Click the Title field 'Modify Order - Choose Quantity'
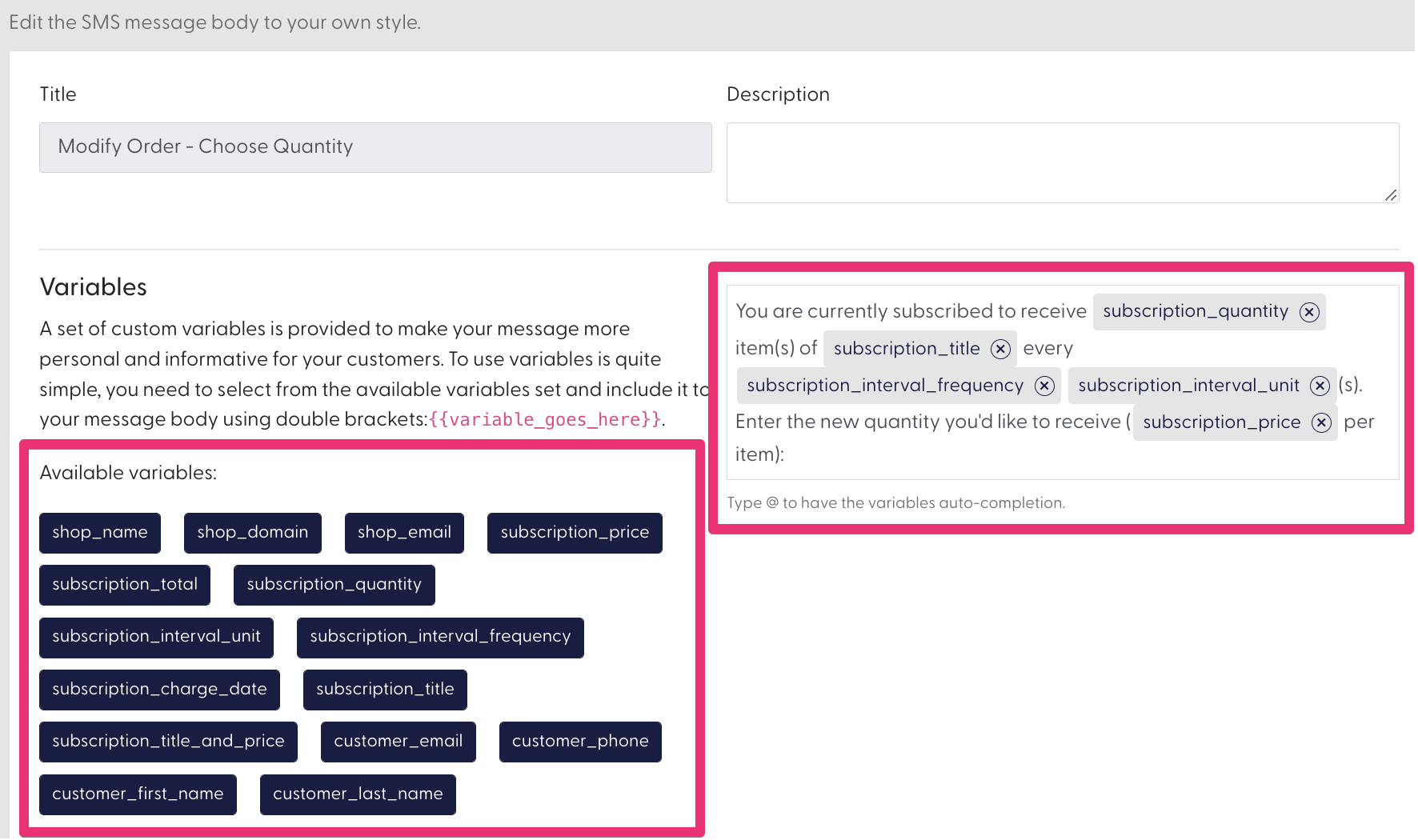Screen dimensions: 1418x840 click(x=375, y=147)
